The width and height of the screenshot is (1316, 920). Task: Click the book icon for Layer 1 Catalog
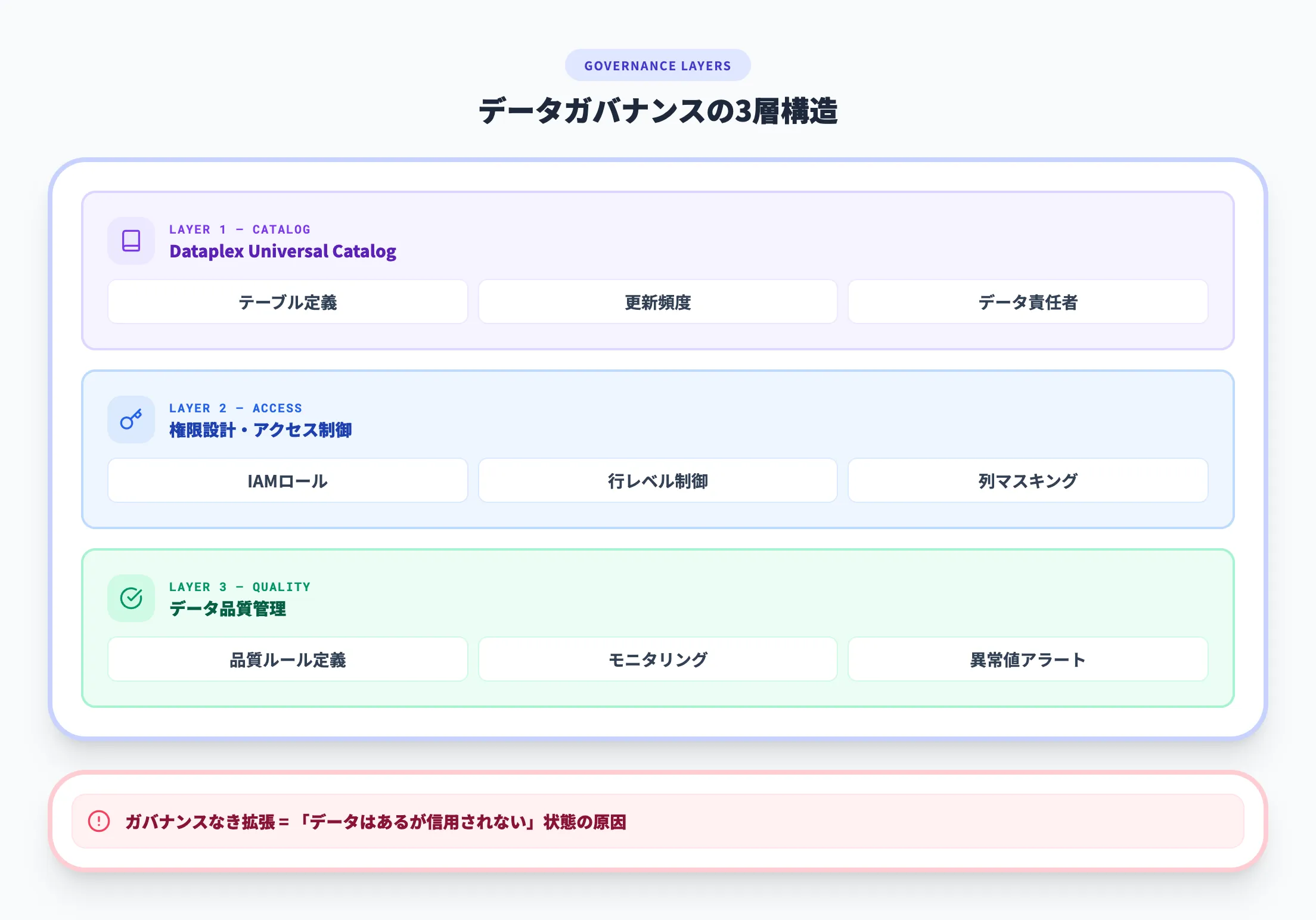[131, 241]
